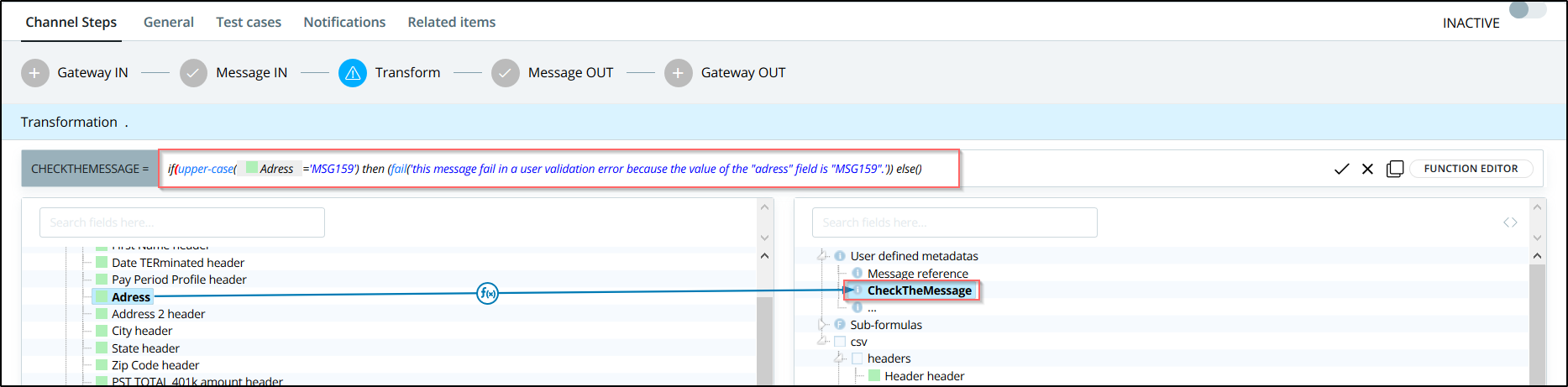The image size is (1568, 387).
Task: Open the Notifications tab
Action: tap(344, 22)
